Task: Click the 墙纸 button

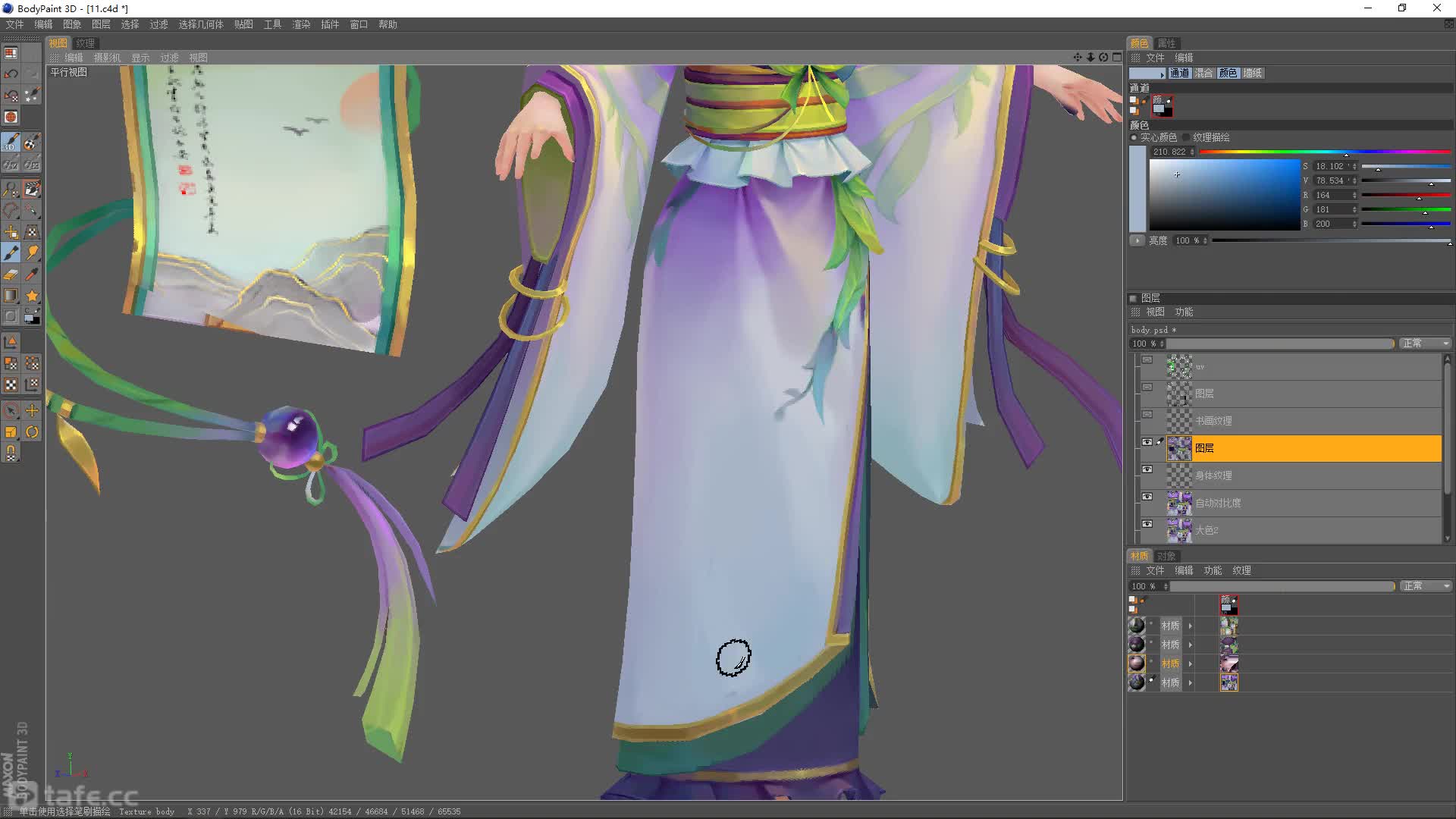Action: pos(1253,74)
